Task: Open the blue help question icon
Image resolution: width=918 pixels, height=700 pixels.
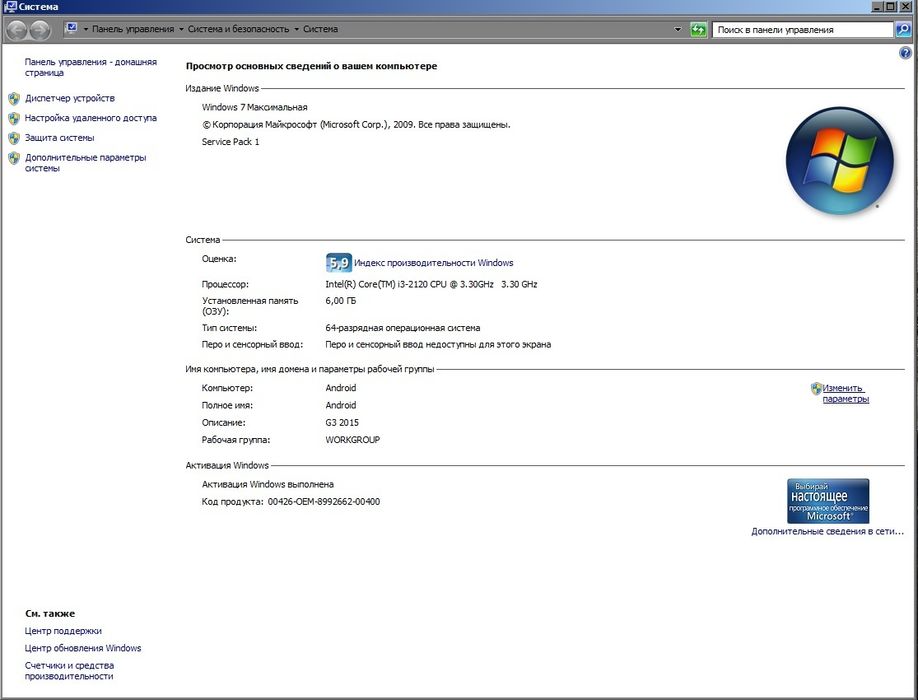Action: (905, 53)
